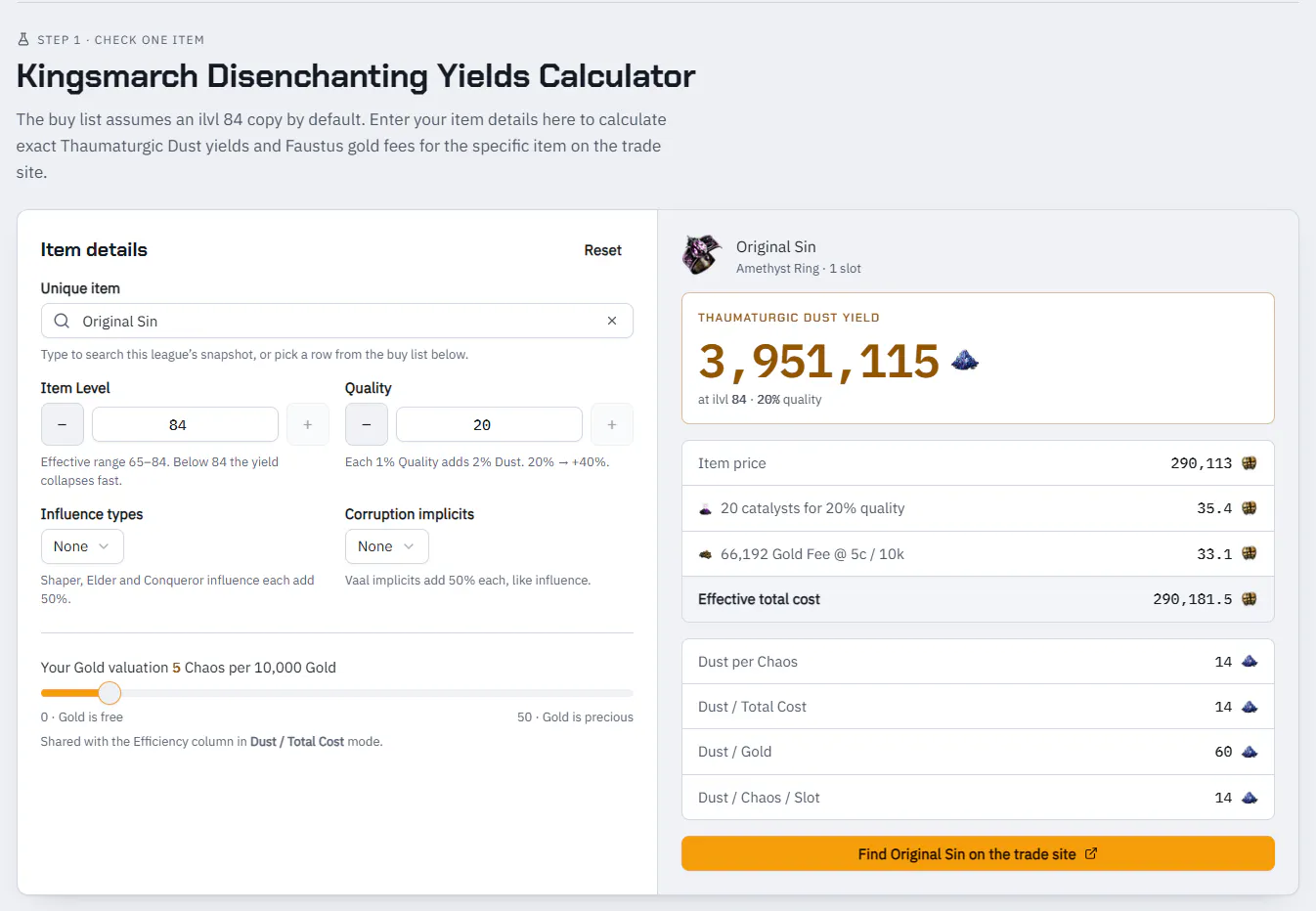Open the Influence types dropdown
This screenshot has width=1316, height=911.
coord(82,546)
